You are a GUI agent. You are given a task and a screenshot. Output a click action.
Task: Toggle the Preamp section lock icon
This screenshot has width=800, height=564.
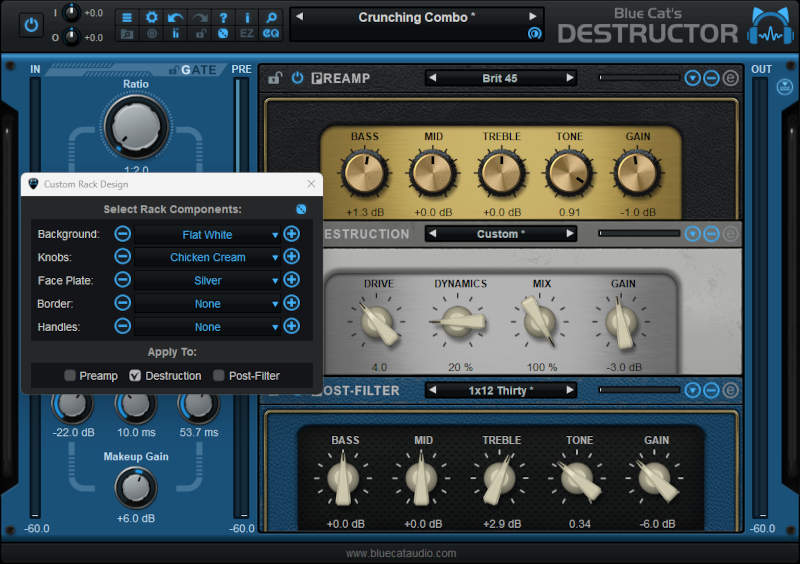click(276, 78)
